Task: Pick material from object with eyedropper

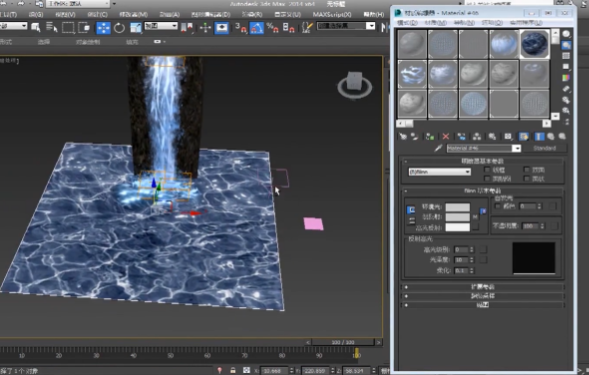Action: [438, 148]
